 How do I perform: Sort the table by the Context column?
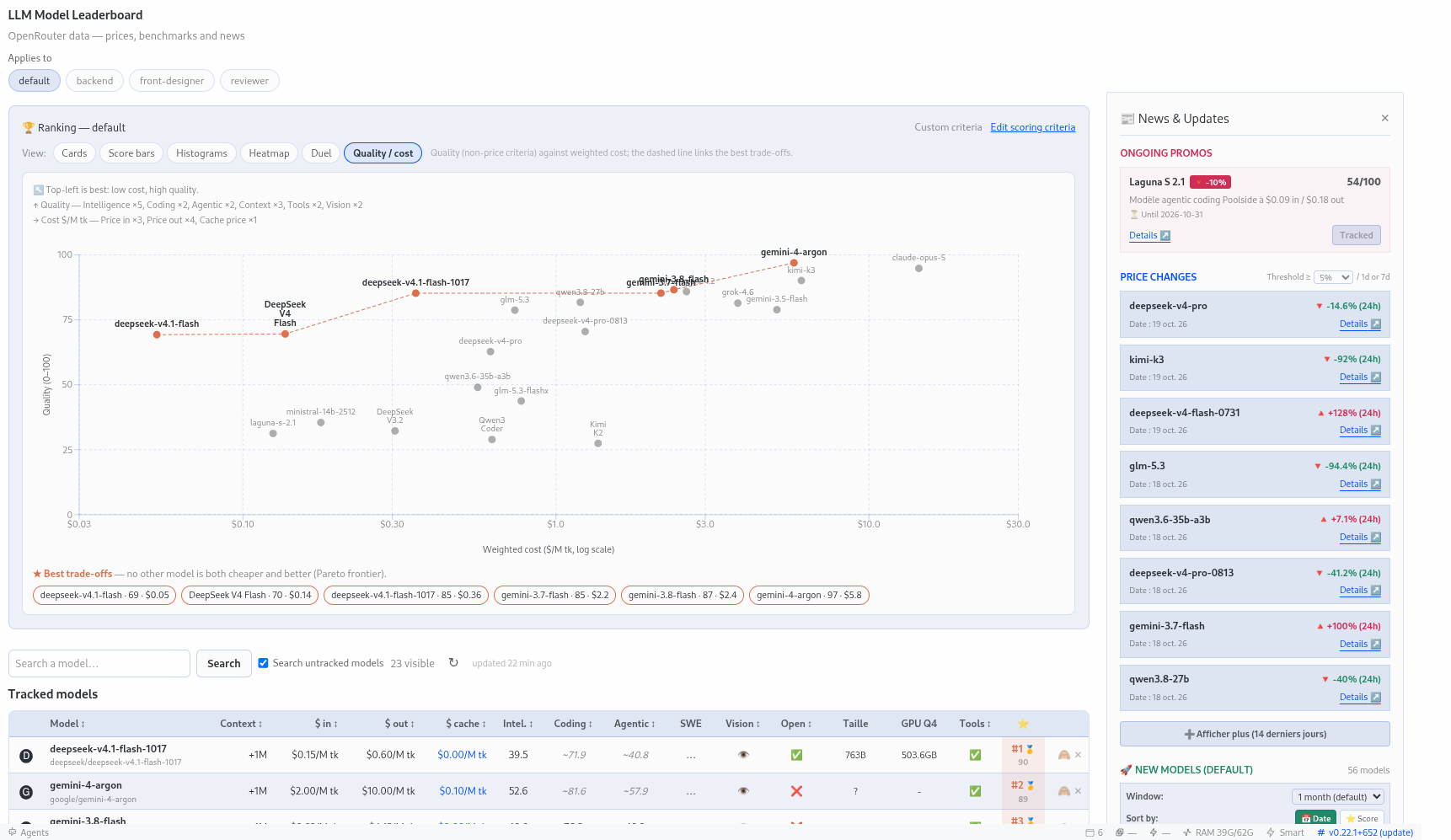[x=241, y=724]
